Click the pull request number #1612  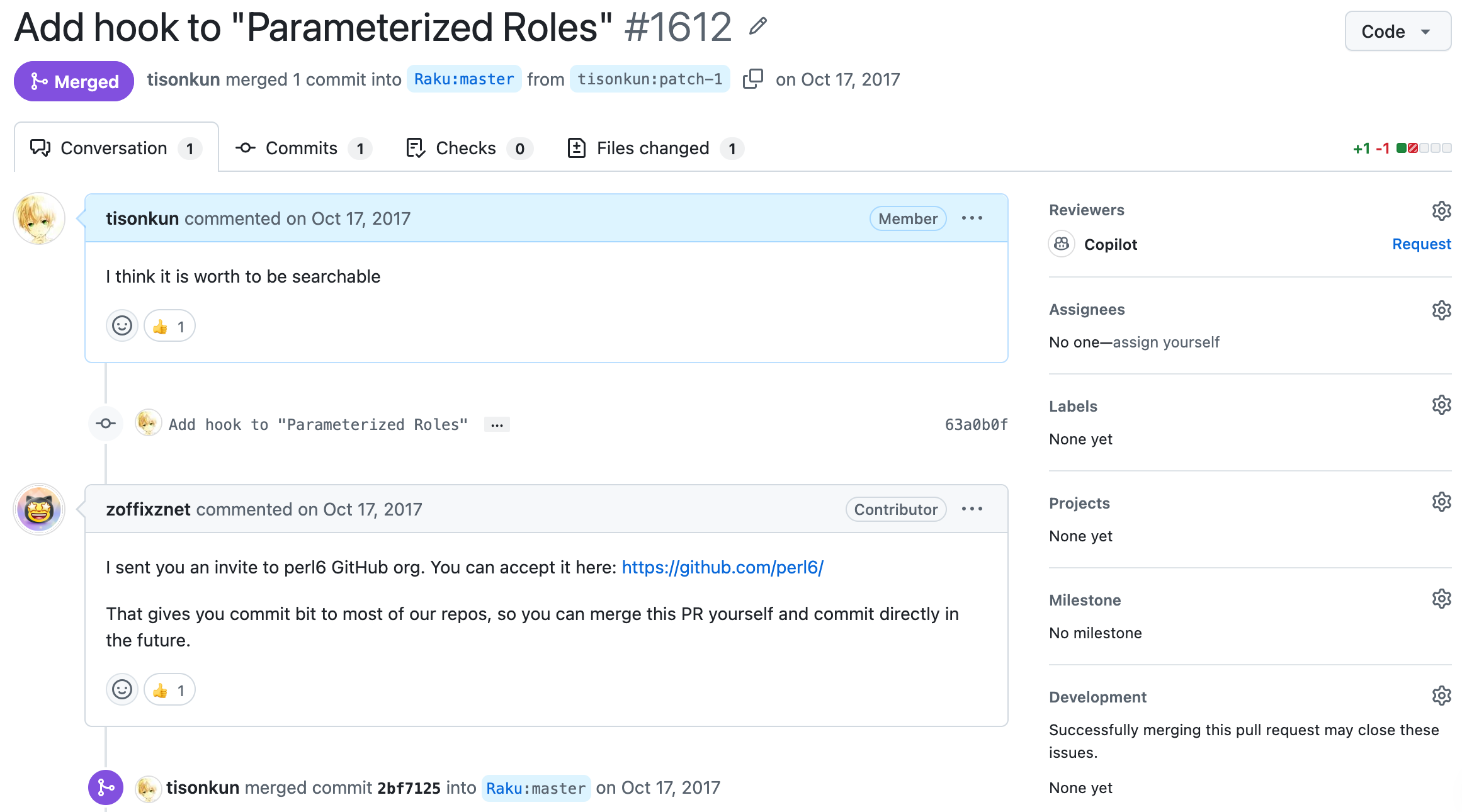(x=678, y=27)
